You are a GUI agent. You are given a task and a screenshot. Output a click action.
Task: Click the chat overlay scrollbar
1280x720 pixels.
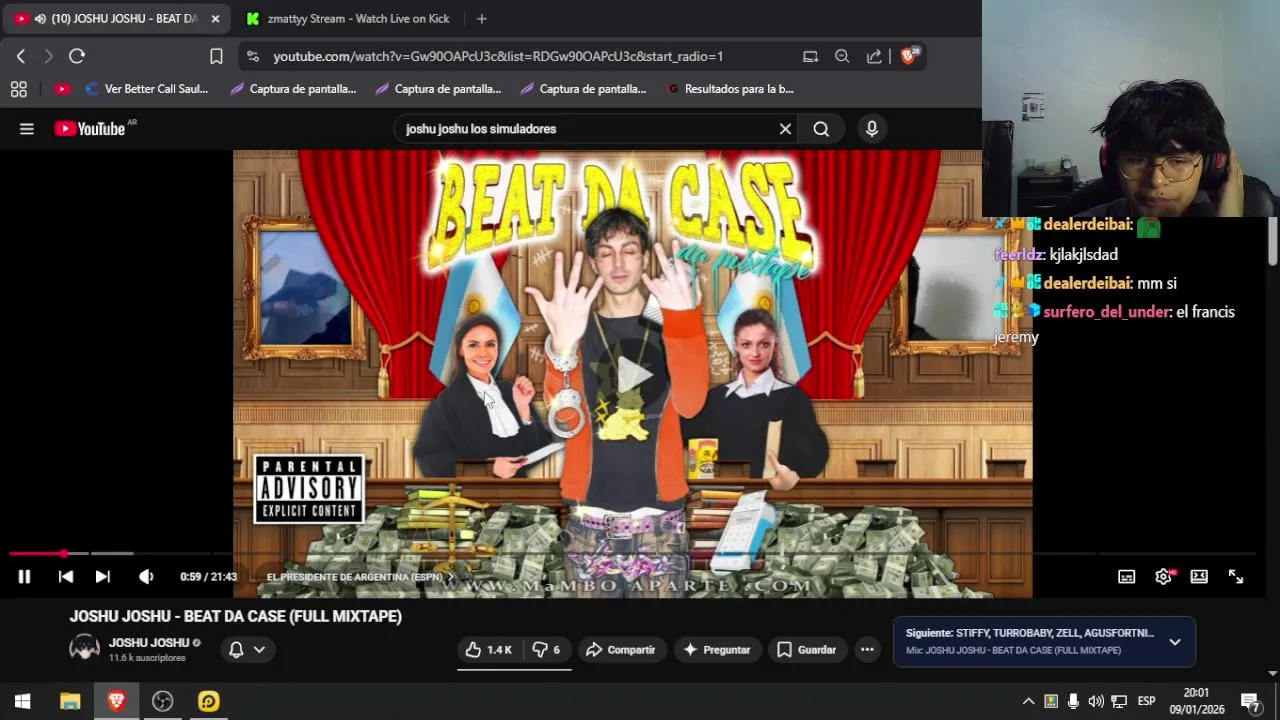(x=1273, y=240)
